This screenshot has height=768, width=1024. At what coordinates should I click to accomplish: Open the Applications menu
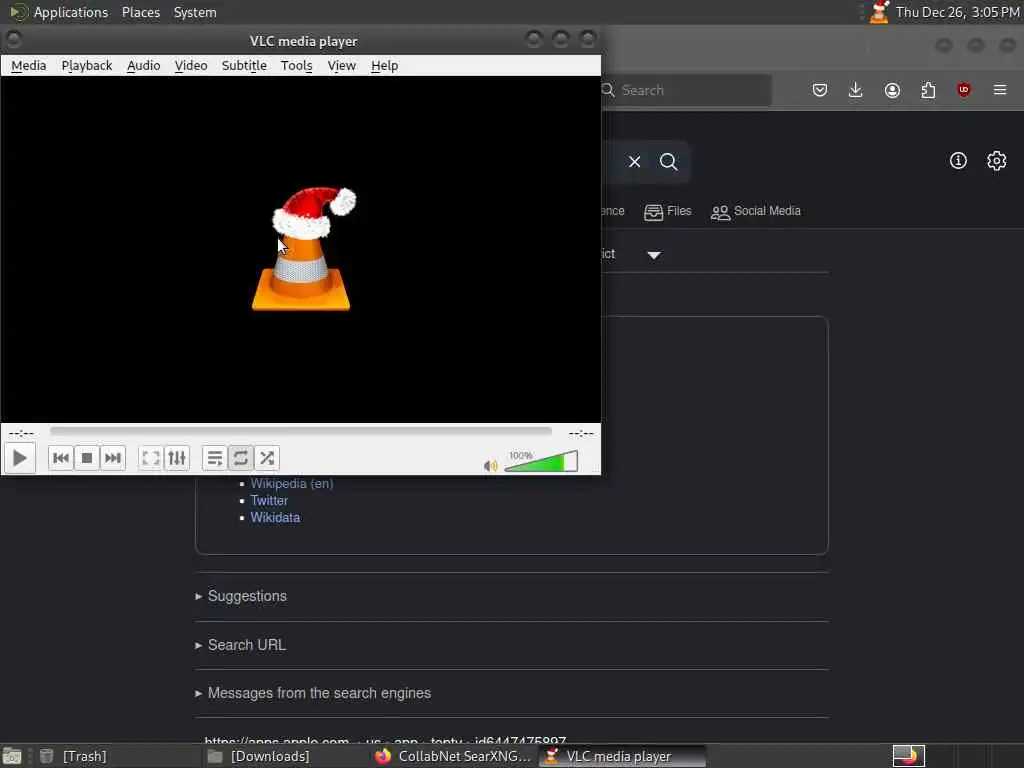(59, 12)
